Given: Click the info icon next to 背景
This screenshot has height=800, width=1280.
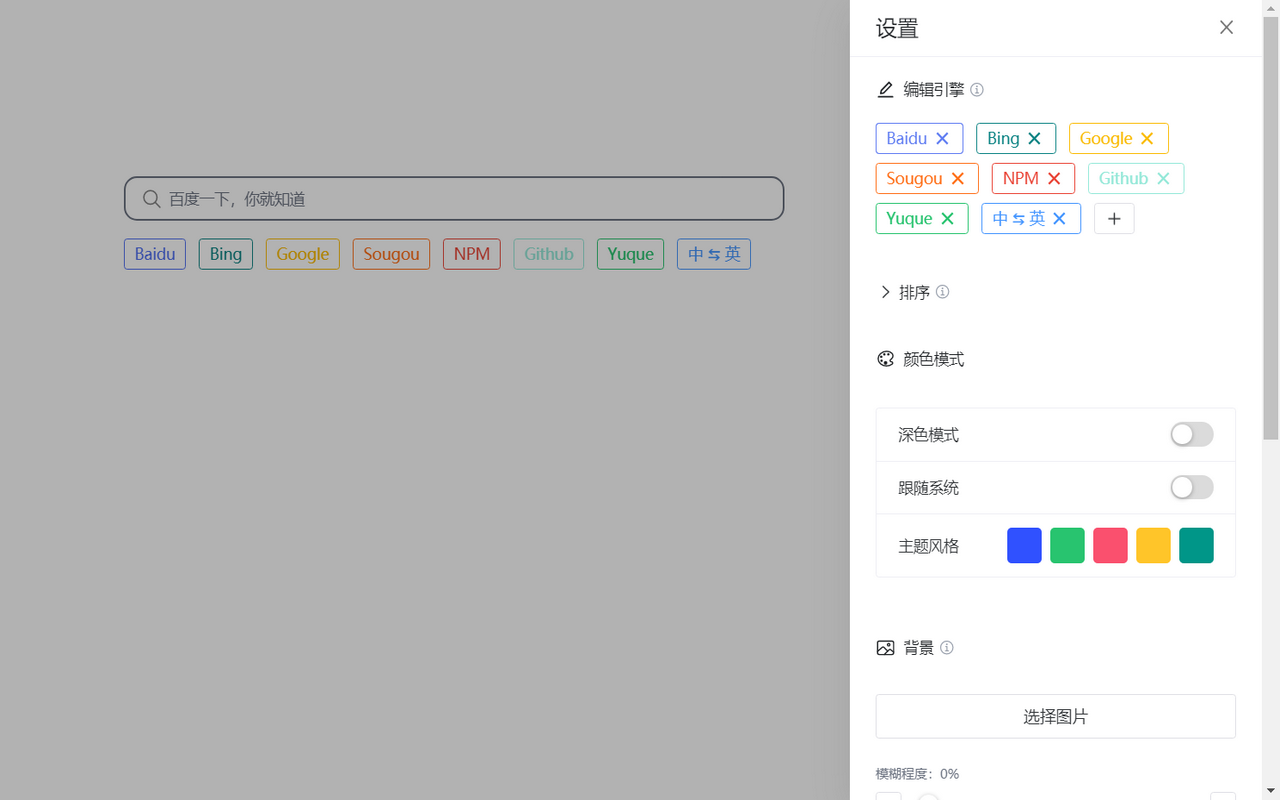Looking at the screenshot, I should click(x=947, y=648).
